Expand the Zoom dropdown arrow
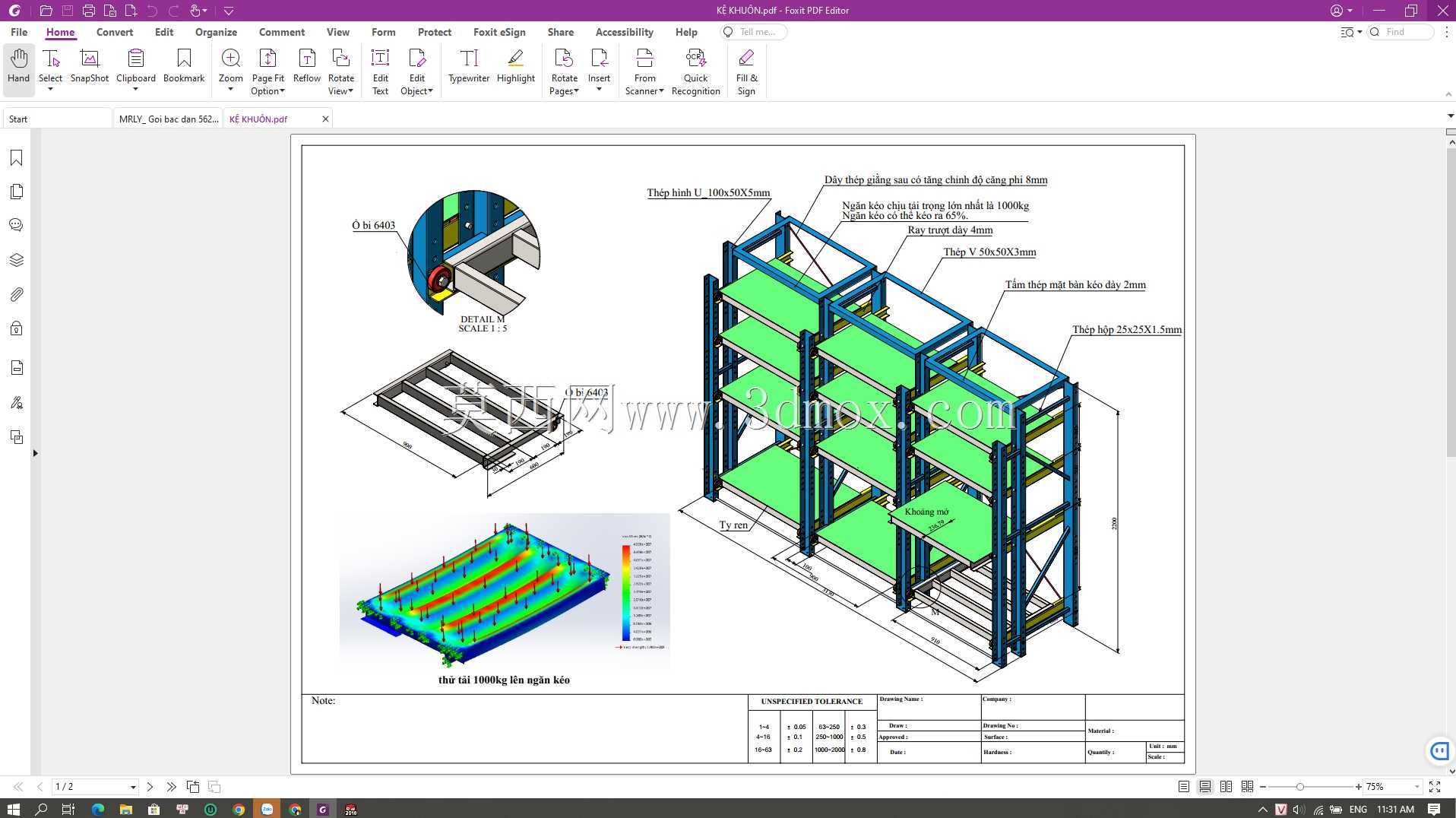 click(230, 90)
